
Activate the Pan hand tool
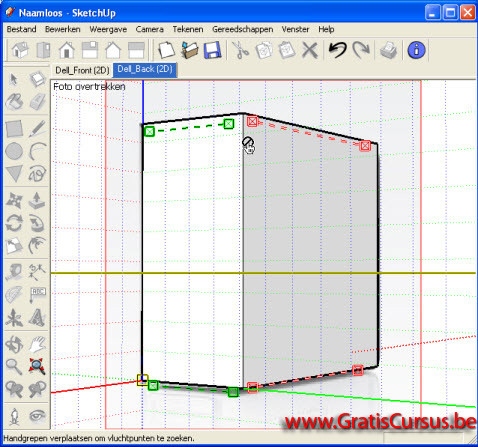click(x=37, y=344)
